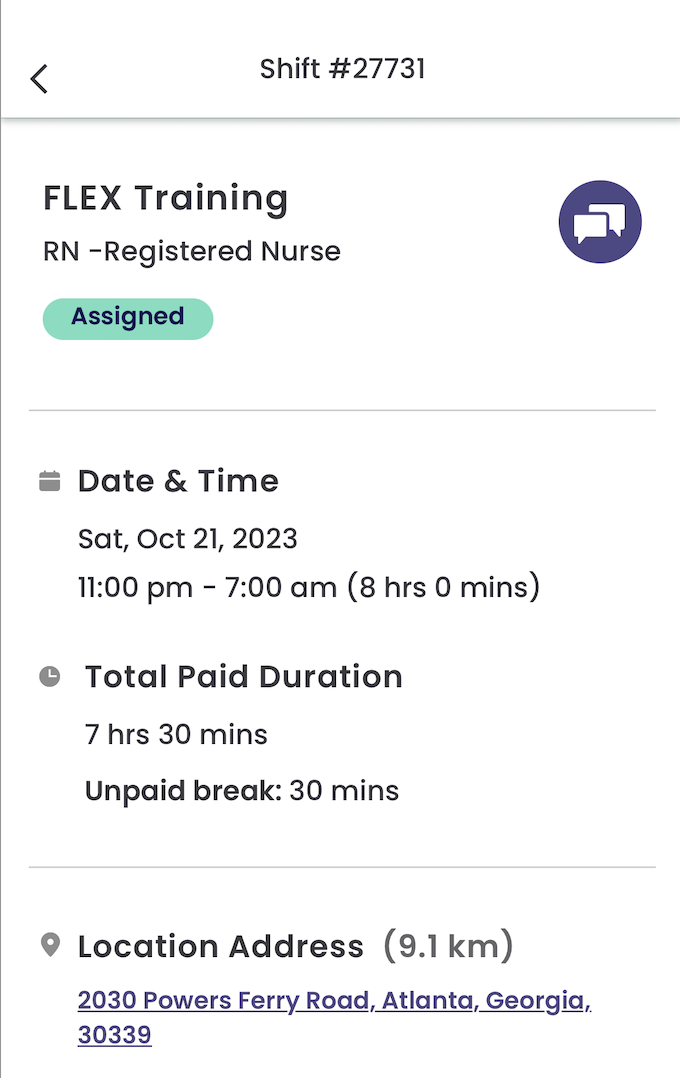This screenshot has width=680, height=1078.
Task: Click the map pin icon beside Location Address
Action: (50, 945)
